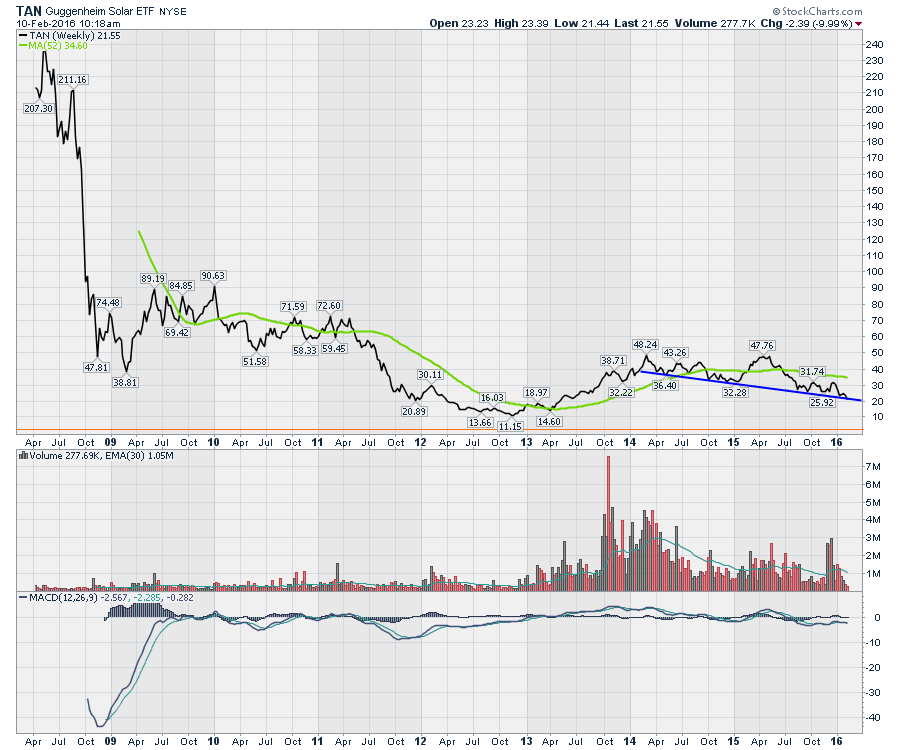Image resolution: width=900 pixels, height=750 pixels.
Task: Click the 207.30 price label
Action: coord(38,108)
